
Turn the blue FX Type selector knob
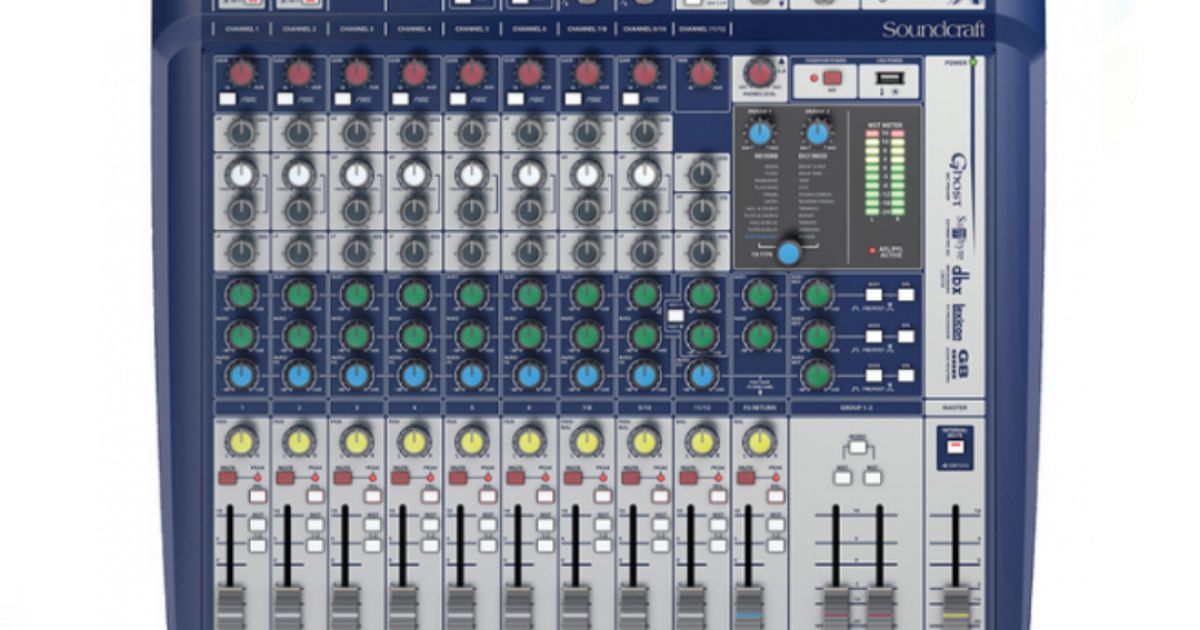tap(790, 252)
